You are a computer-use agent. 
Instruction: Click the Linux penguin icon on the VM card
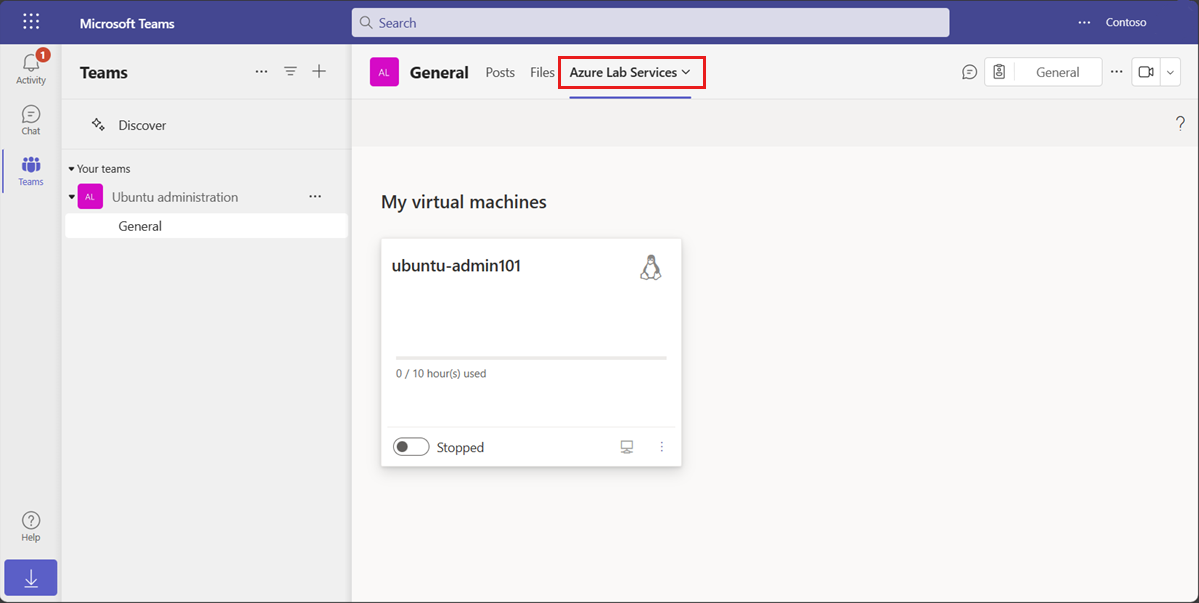[651, 267]
